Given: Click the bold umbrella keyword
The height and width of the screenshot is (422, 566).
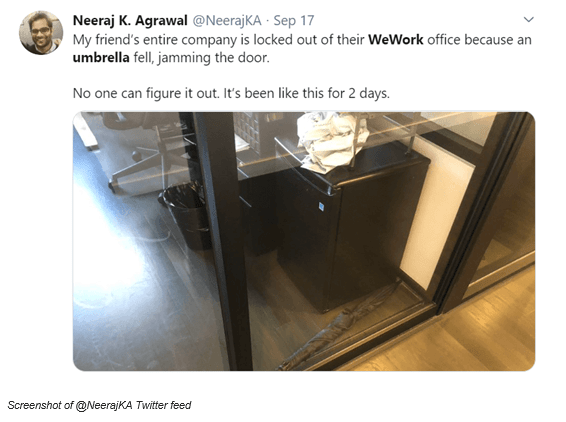Looking at the screenshot, I should click(x=101, y=57).
